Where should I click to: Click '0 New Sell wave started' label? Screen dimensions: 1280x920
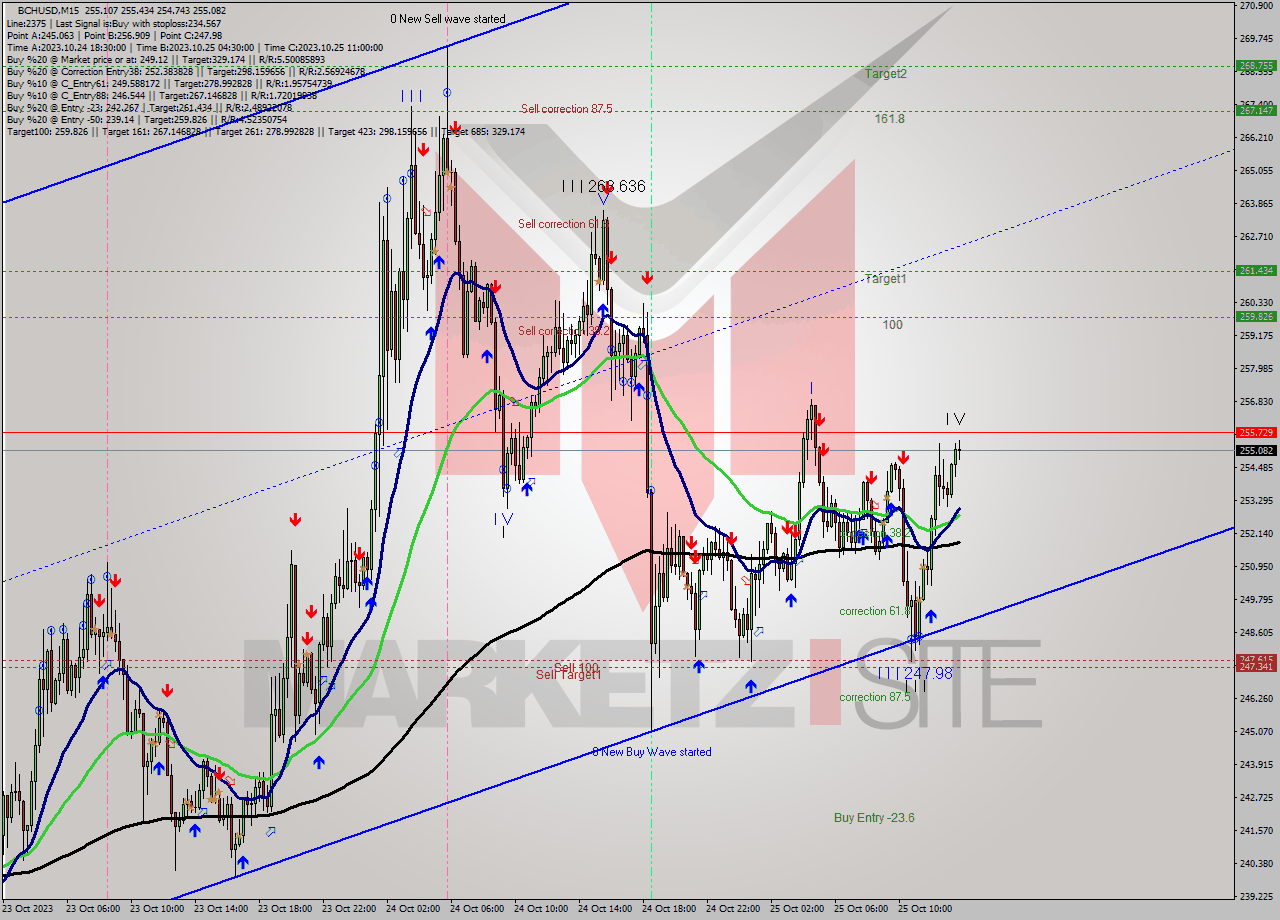(x=448, y=19)
